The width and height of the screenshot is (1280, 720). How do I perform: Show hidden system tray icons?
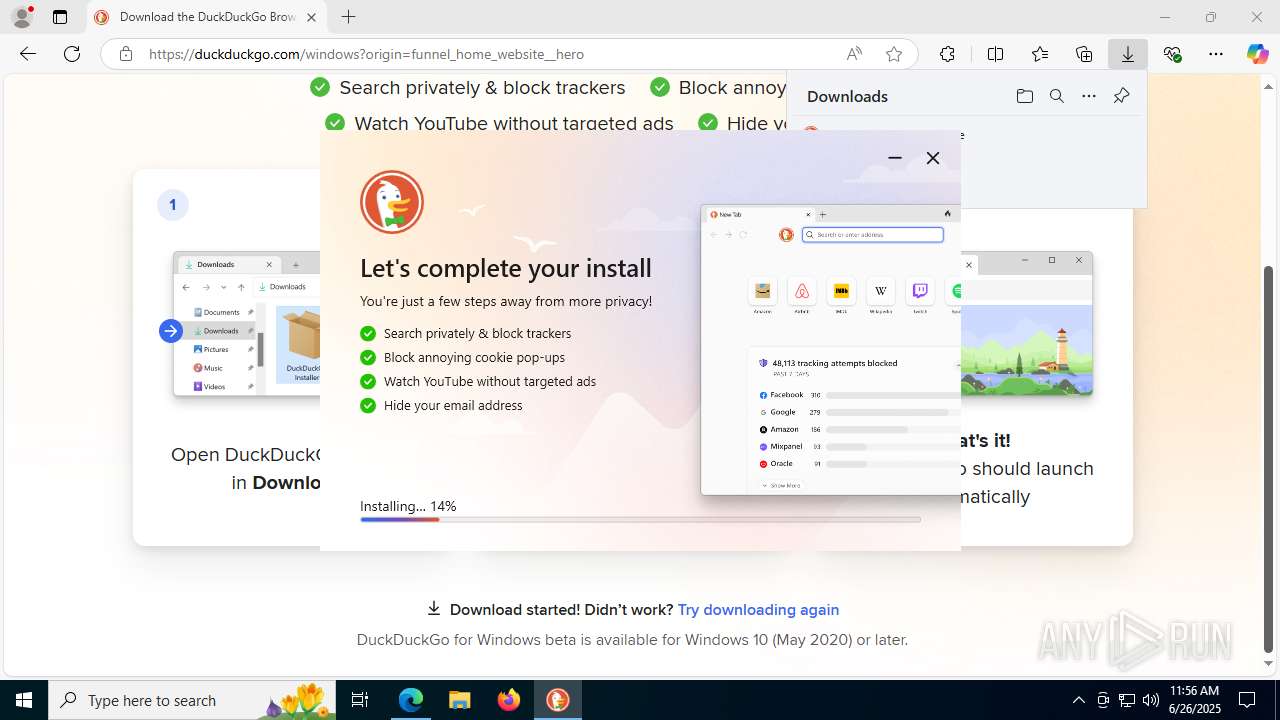pyautogui.click(x=1078, y=700)
